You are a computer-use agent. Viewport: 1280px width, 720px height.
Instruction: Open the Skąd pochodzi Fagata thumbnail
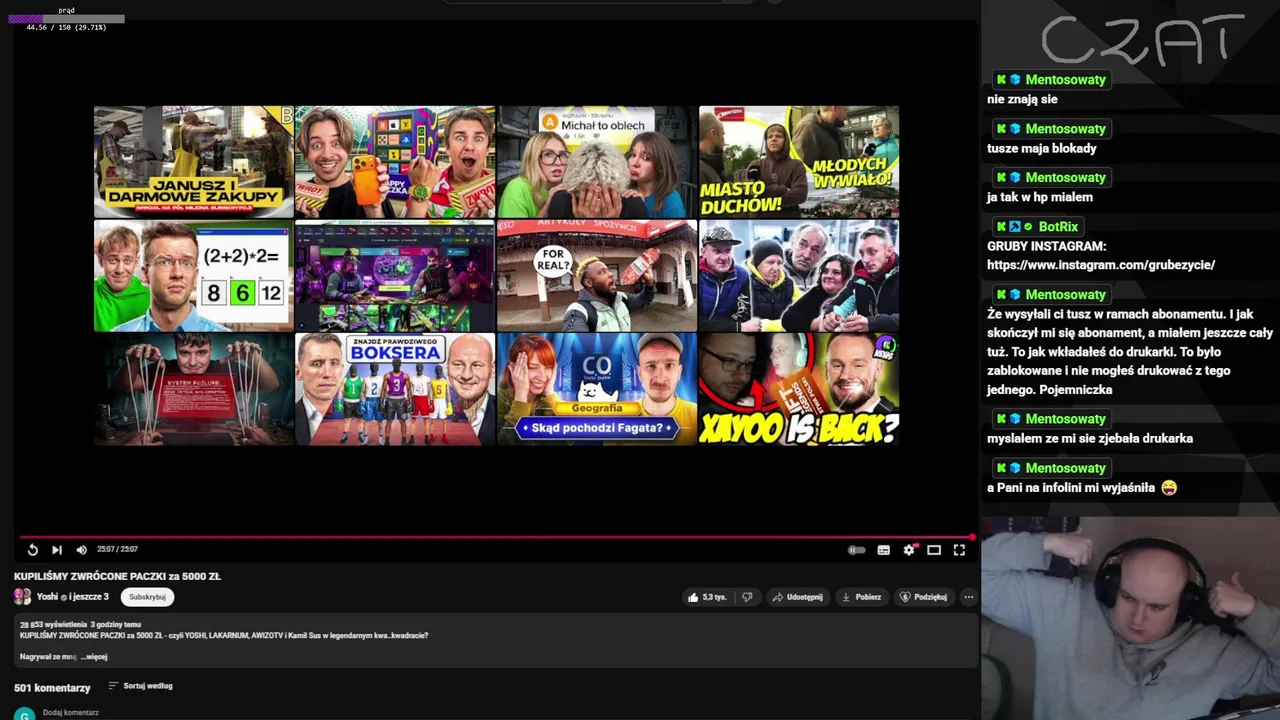(597, 389)
